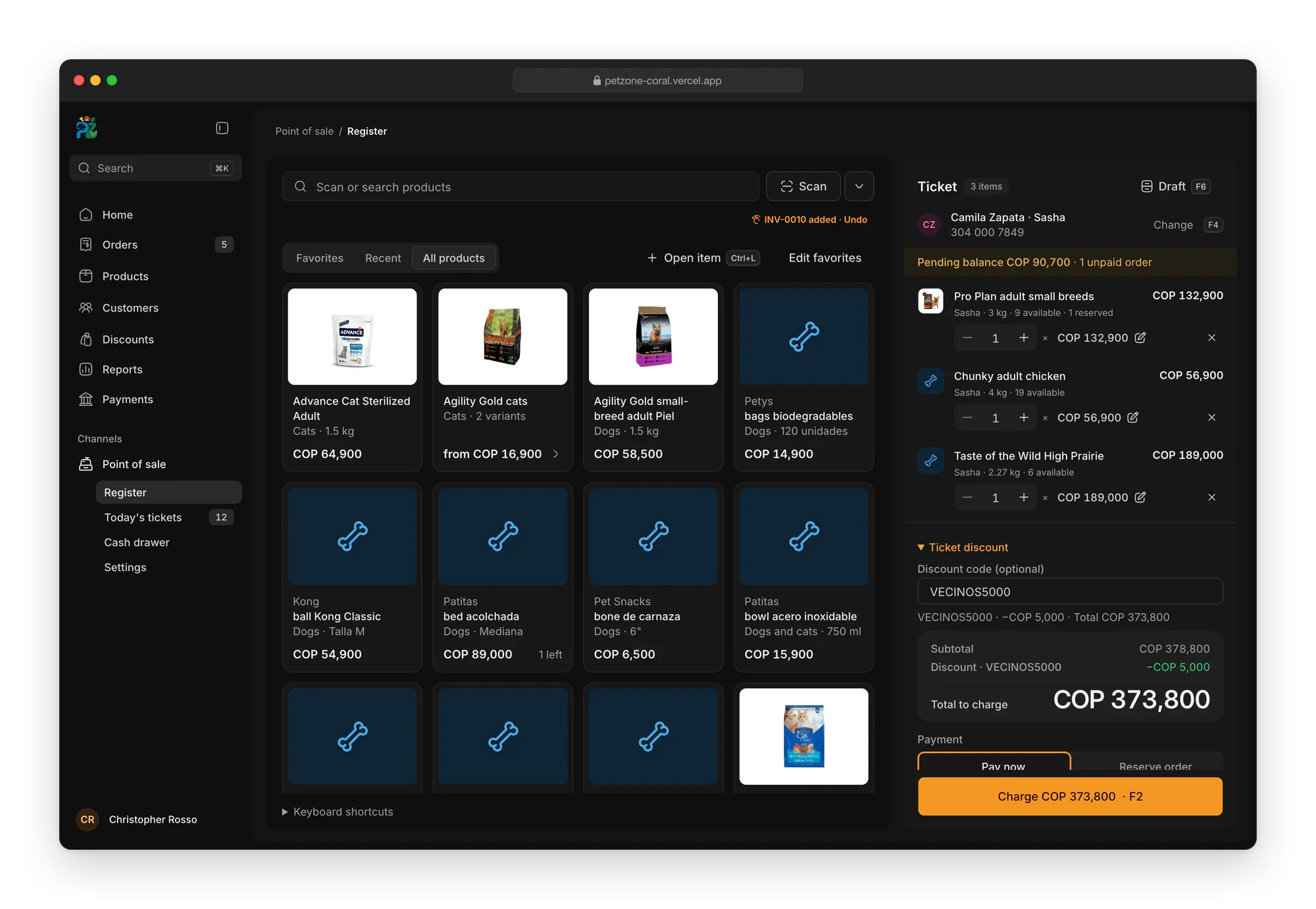Edit the Taste of the Wild price
This screenshot has width=1316, height=909.
[x=1140, y=497]
